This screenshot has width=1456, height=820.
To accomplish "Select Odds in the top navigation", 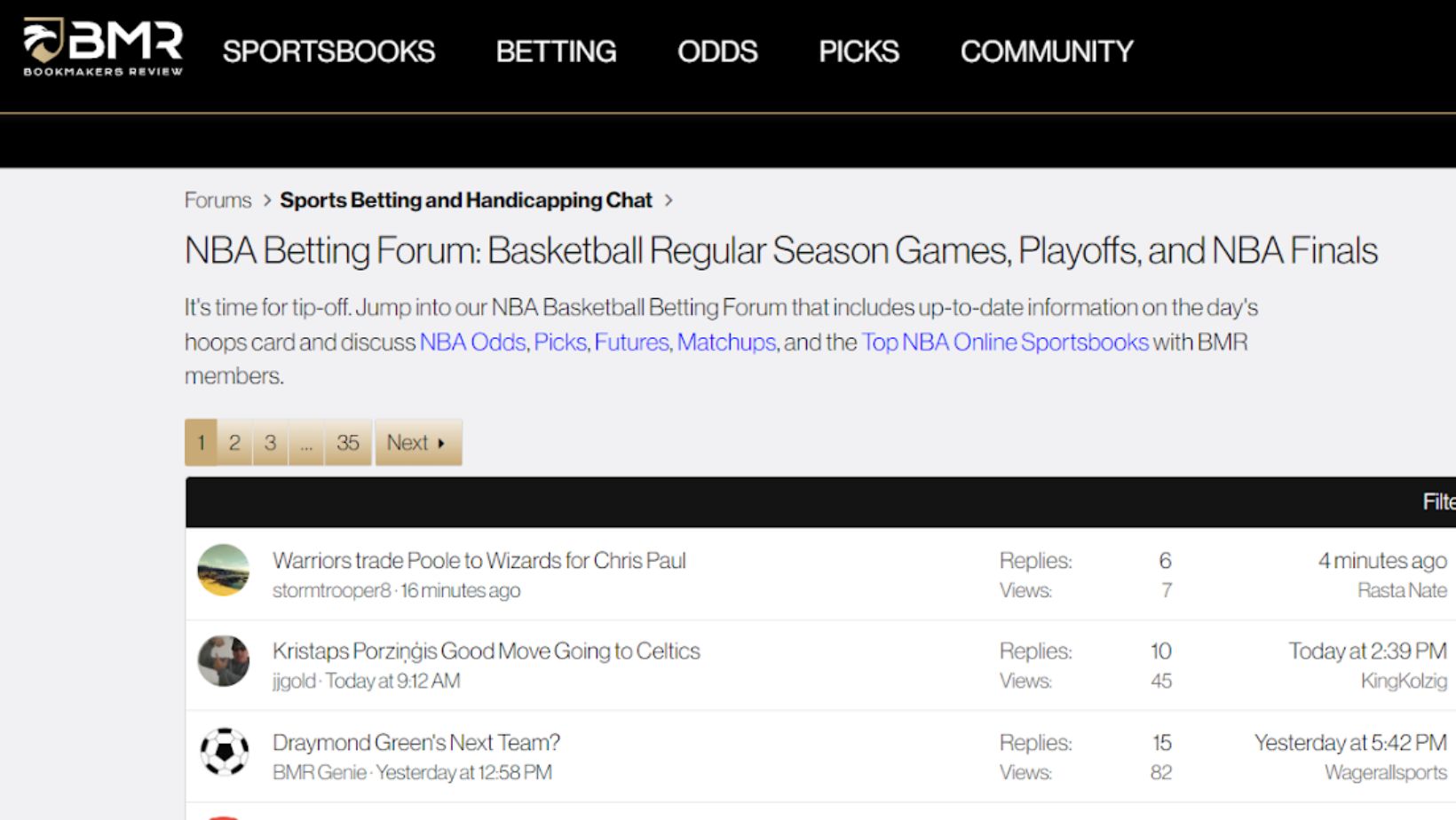I will tap(717, 51).
